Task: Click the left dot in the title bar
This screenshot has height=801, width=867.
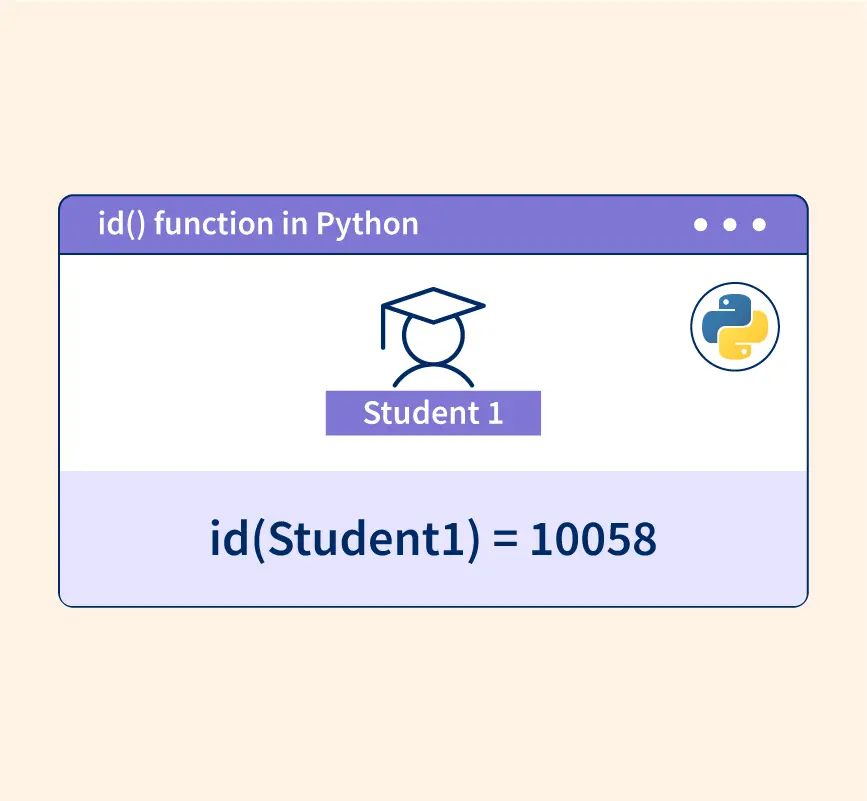Action: point(700,225)
